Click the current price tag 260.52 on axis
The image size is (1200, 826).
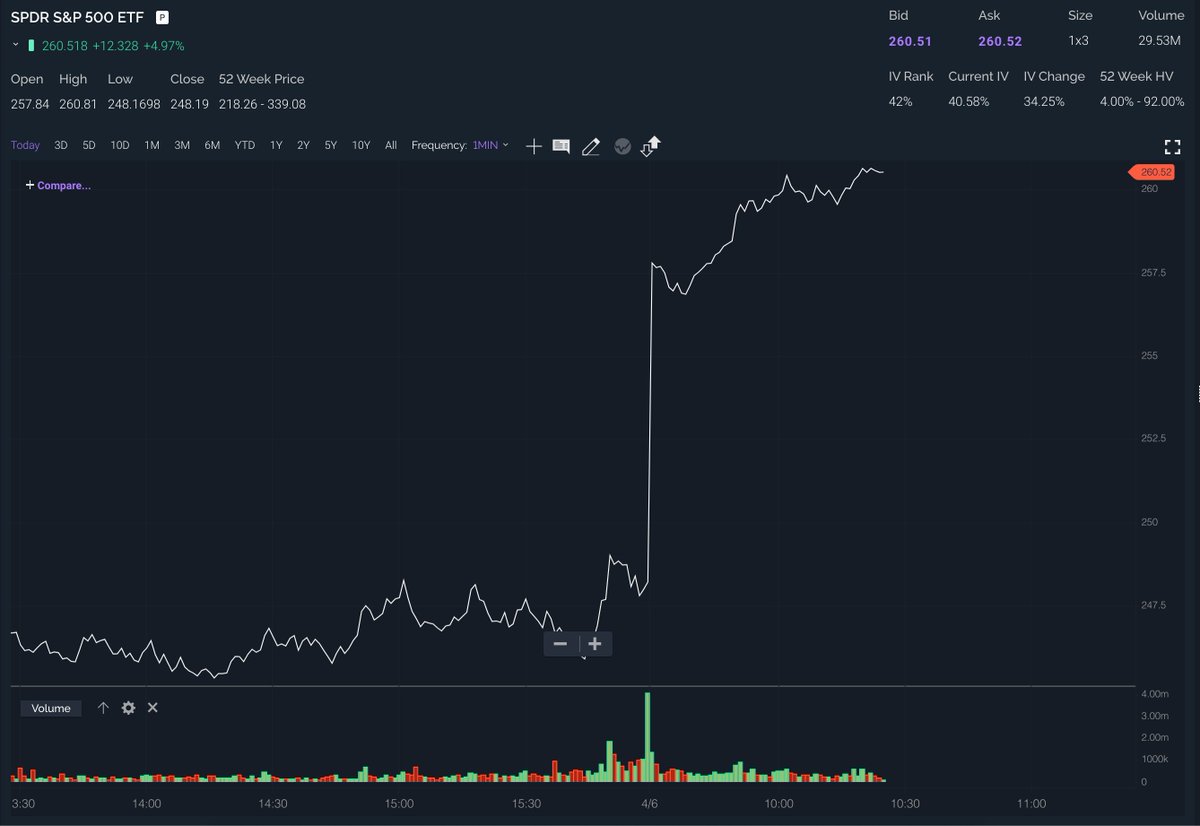point(1151,172)
